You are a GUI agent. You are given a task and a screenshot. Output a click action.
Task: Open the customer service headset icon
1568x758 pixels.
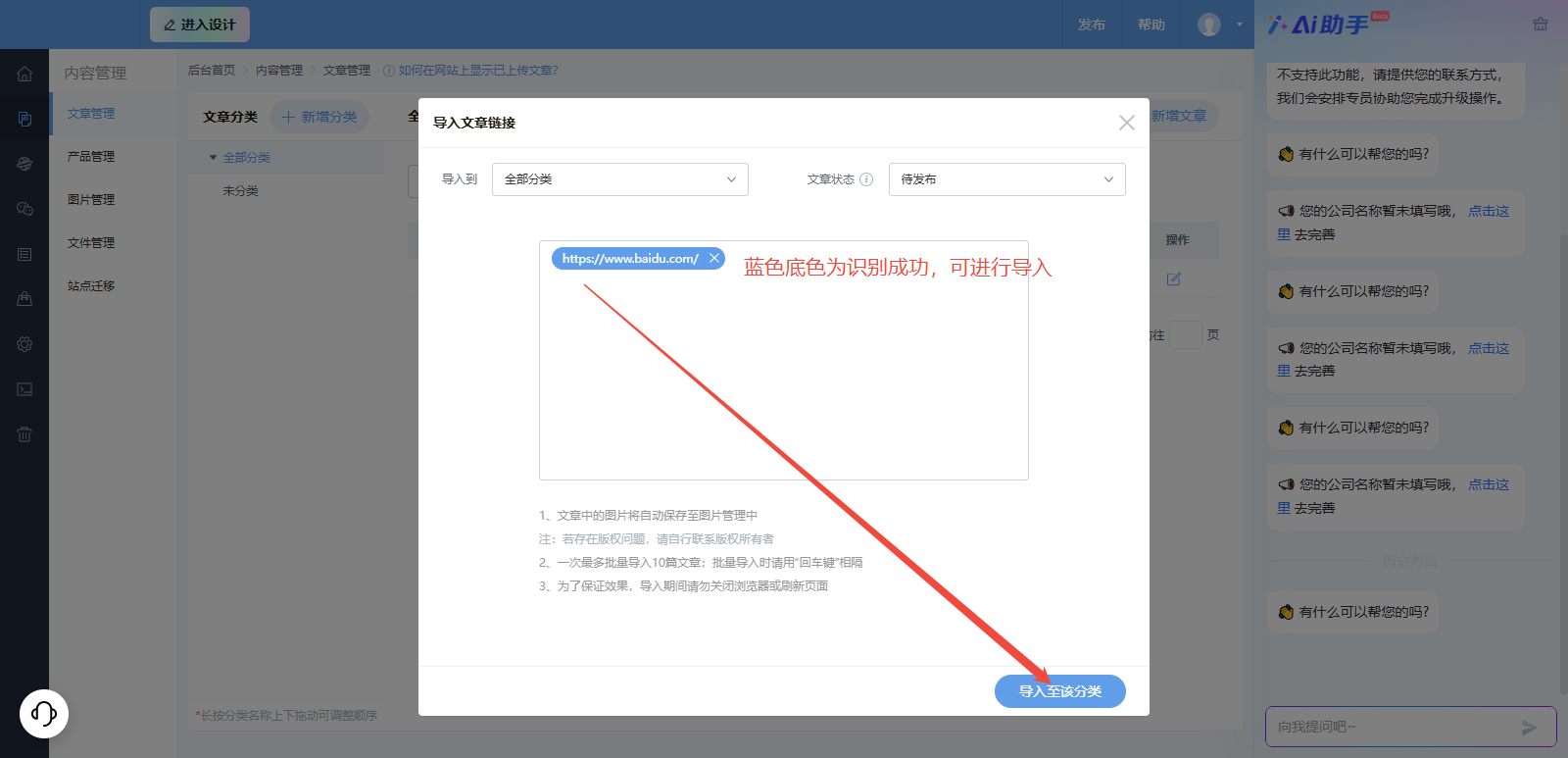pyautogui.click(x=44, y=713)
